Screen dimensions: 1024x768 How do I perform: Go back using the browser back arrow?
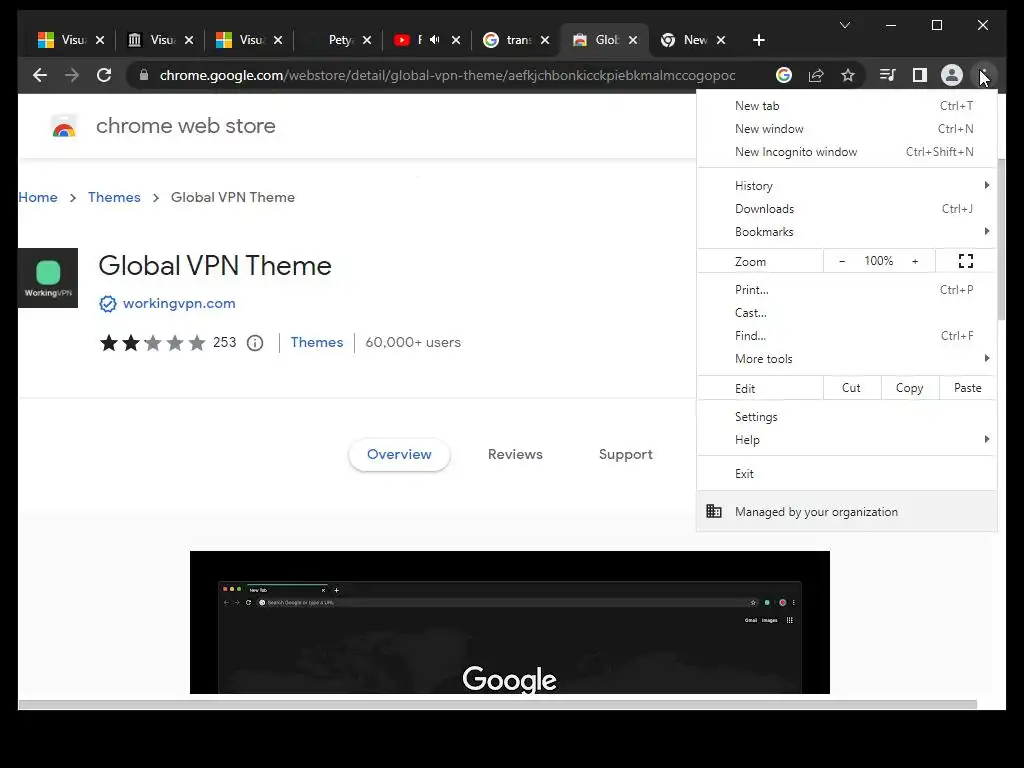coord(40,75)
